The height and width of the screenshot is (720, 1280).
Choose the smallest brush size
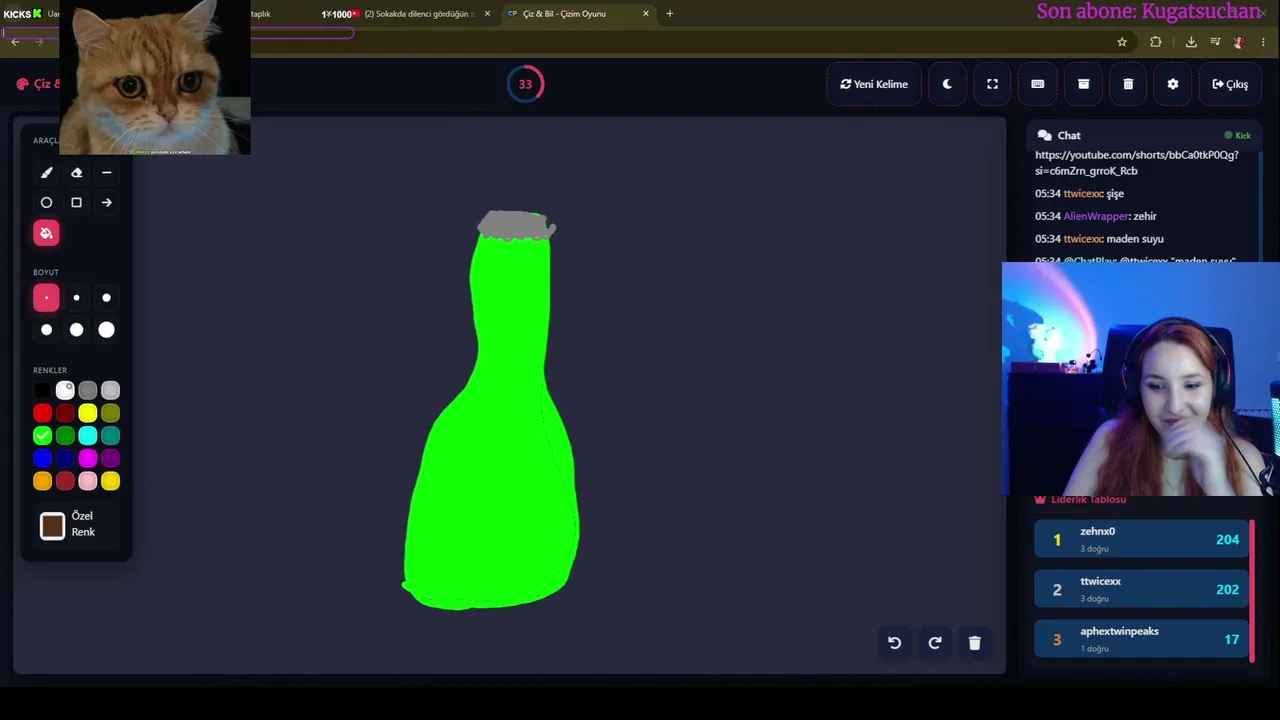(46, 298)
